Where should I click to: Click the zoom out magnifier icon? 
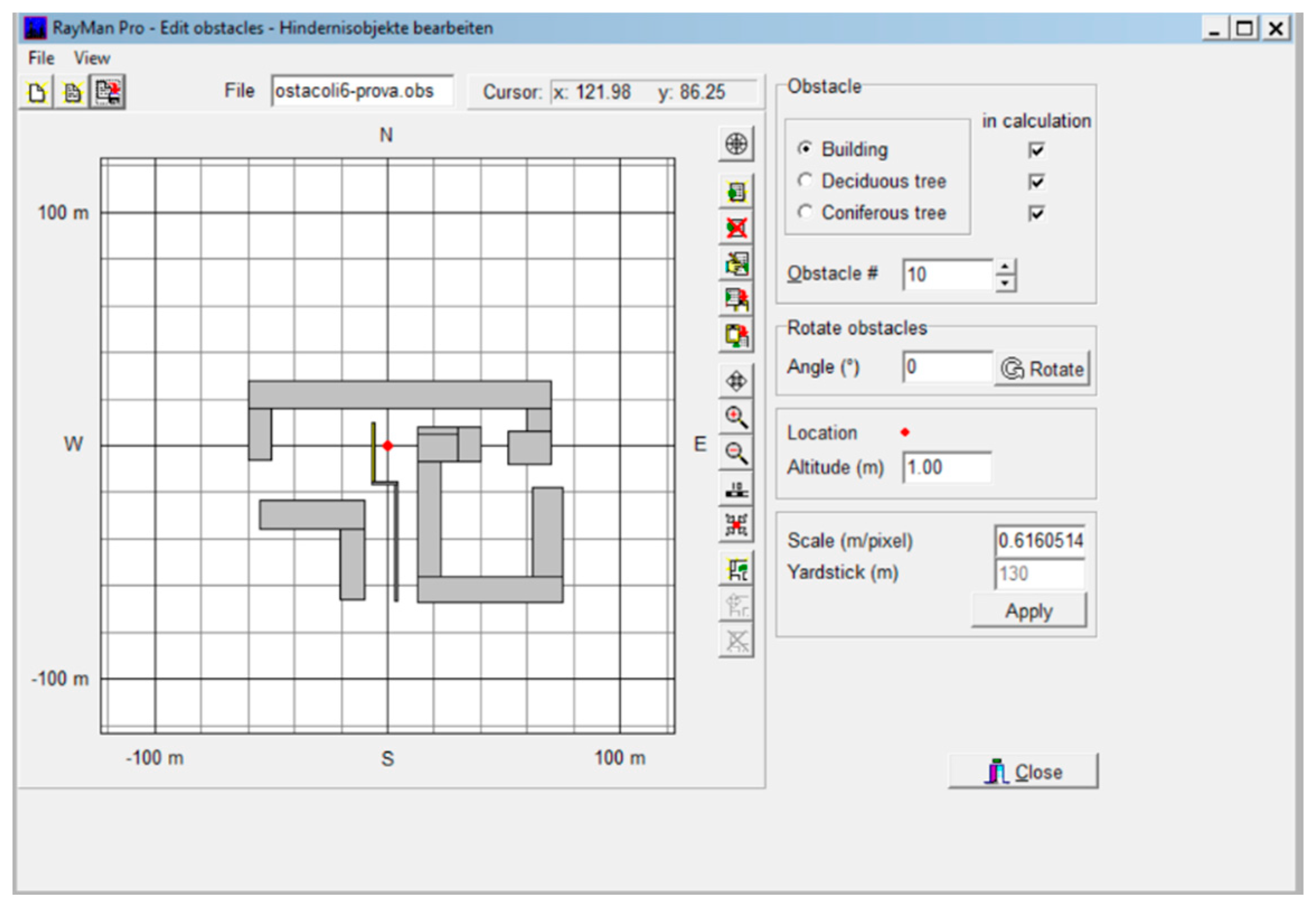pyautogui.click(x=736, y=453)
